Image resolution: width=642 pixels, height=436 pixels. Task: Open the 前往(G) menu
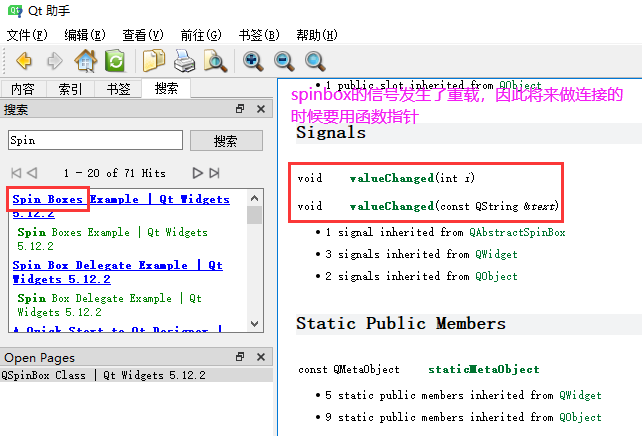[x=201, y=35]
